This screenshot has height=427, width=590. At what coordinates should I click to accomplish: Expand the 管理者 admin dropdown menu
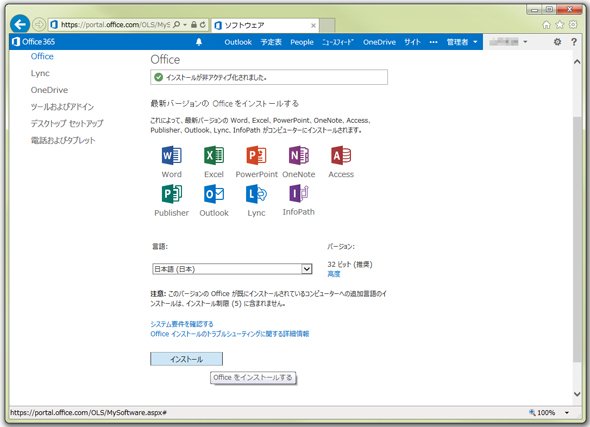[x=462, y=42]
